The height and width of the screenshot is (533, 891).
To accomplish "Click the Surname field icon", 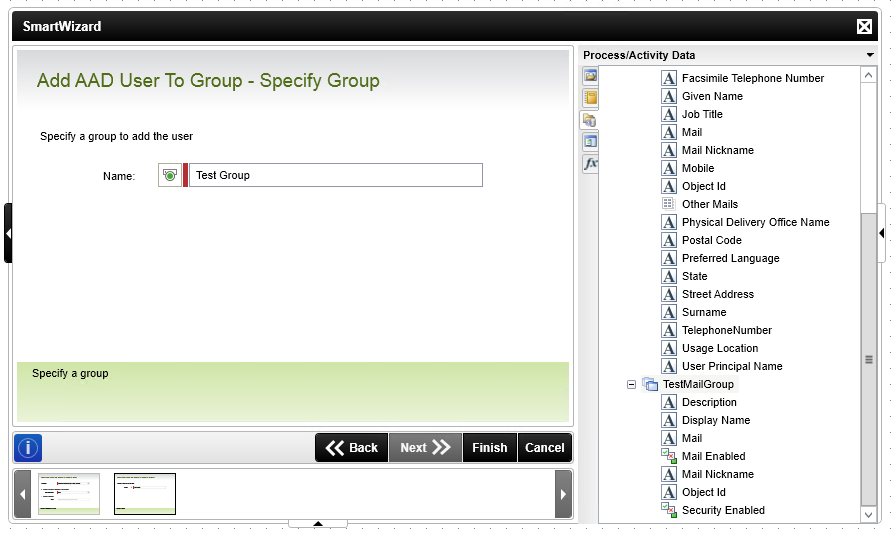I will pos(669,313).
